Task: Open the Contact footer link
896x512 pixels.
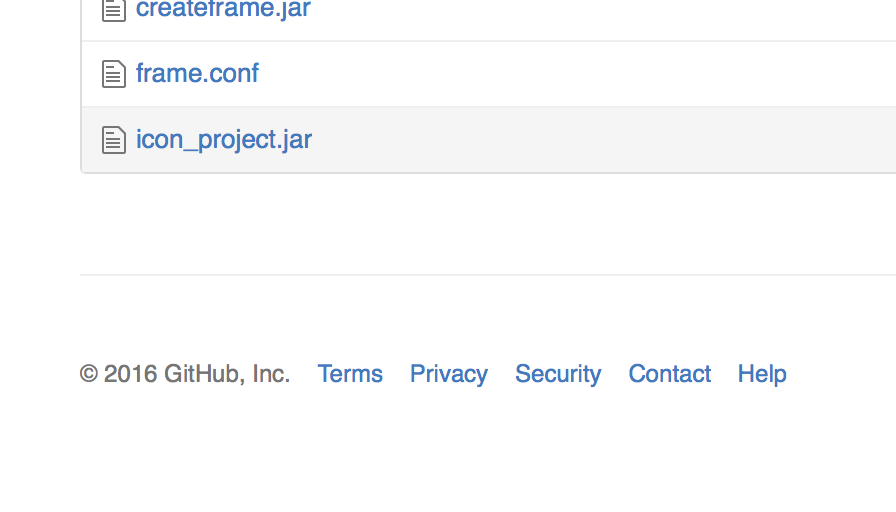Action: click(669, 374)
